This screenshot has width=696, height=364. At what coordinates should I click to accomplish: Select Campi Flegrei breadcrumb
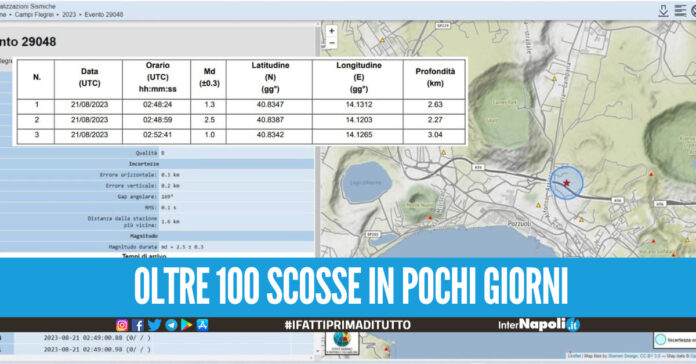pos(34,15)
